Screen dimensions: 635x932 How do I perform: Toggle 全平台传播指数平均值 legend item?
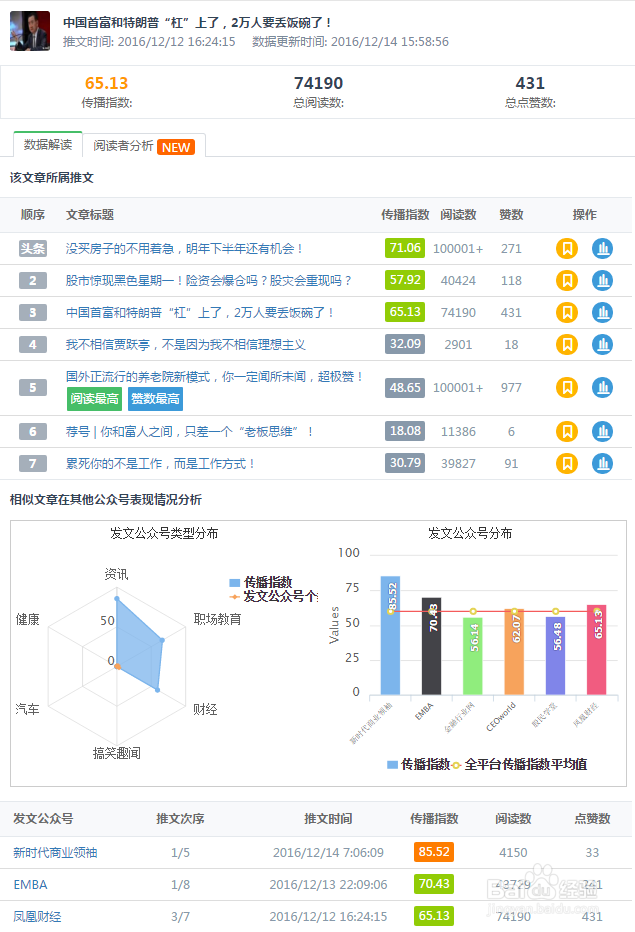(520, 764)
